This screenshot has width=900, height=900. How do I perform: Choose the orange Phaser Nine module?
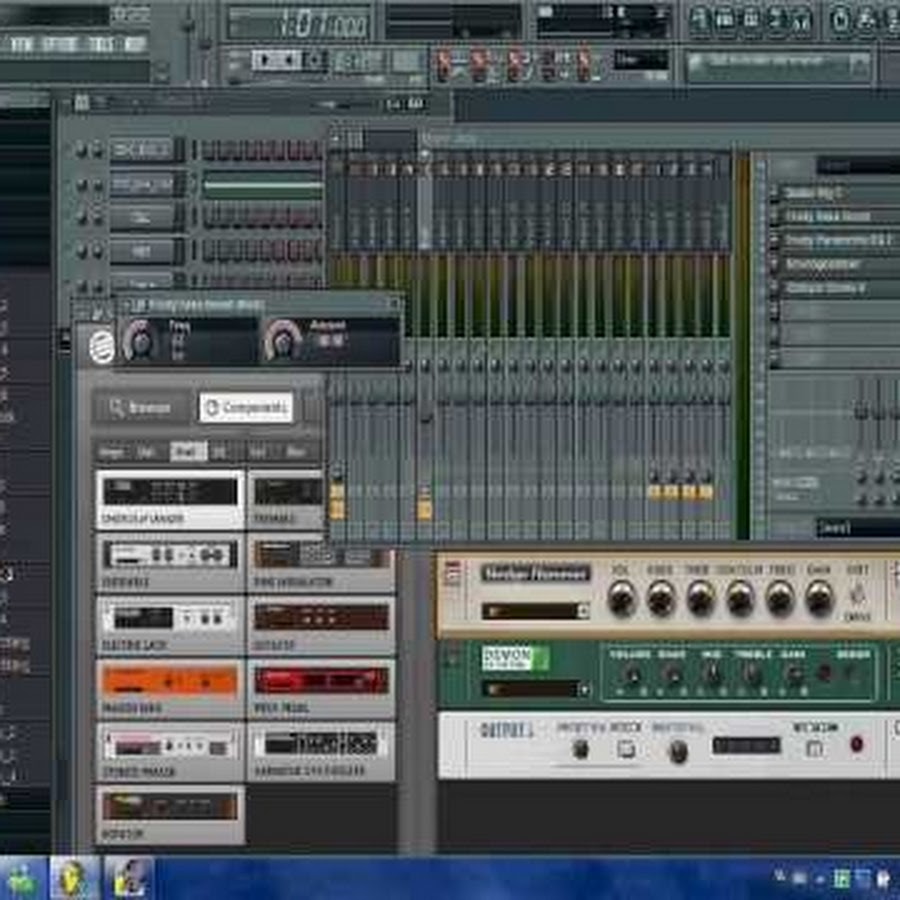[x=170, y=686]
